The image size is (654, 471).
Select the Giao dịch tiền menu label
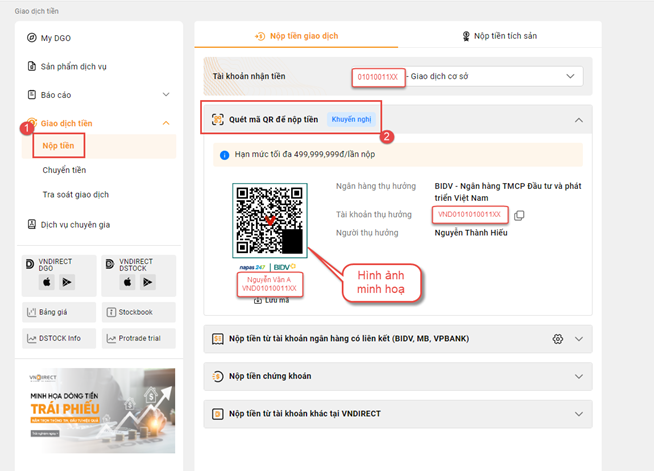(66, 123)
